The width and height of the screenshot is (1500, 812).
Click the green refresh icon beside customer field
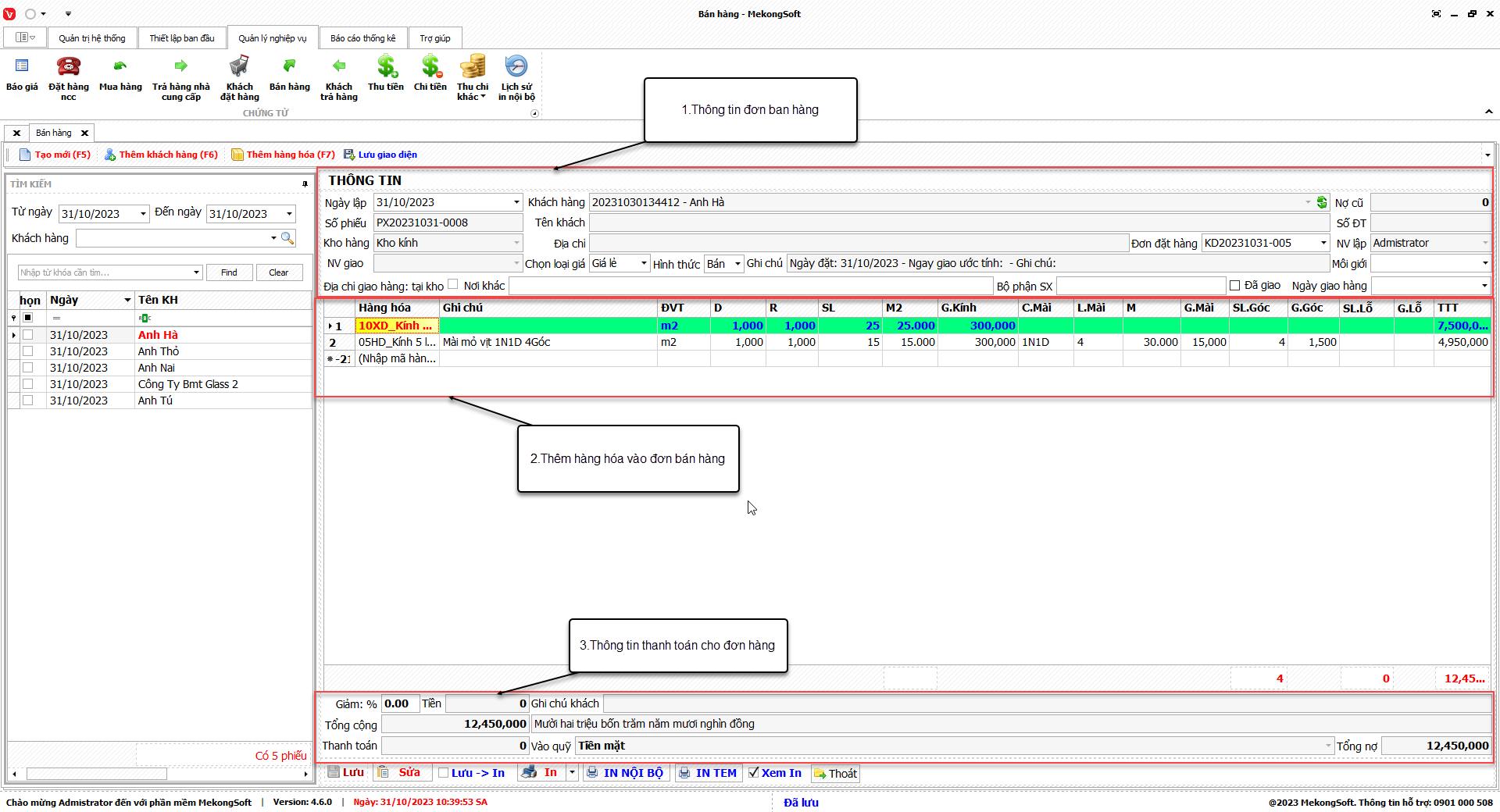[x=1322, y=202]
